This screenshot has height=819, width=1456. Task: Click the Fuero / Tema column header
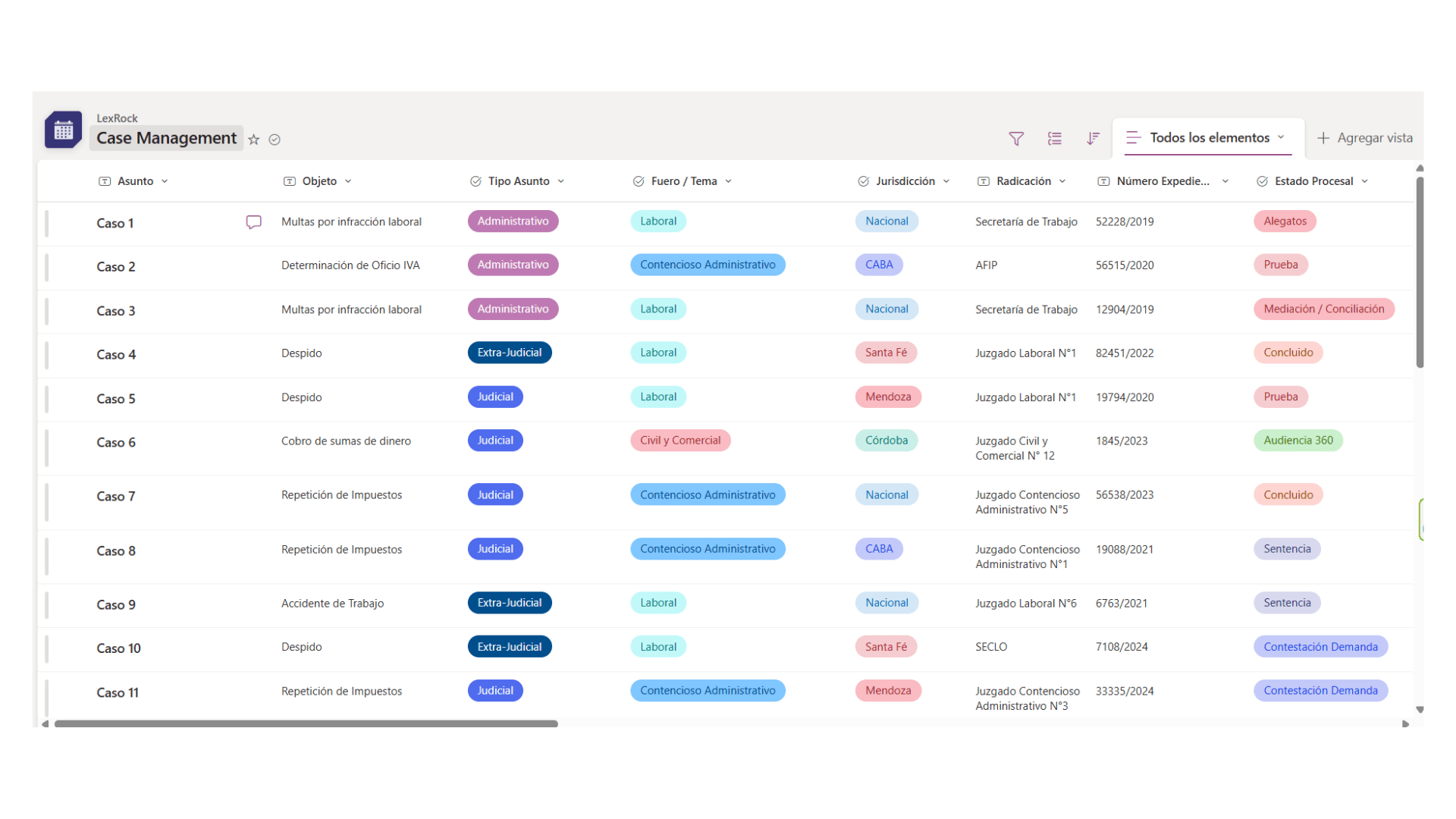pyautogui.click(x=683, y=181)
